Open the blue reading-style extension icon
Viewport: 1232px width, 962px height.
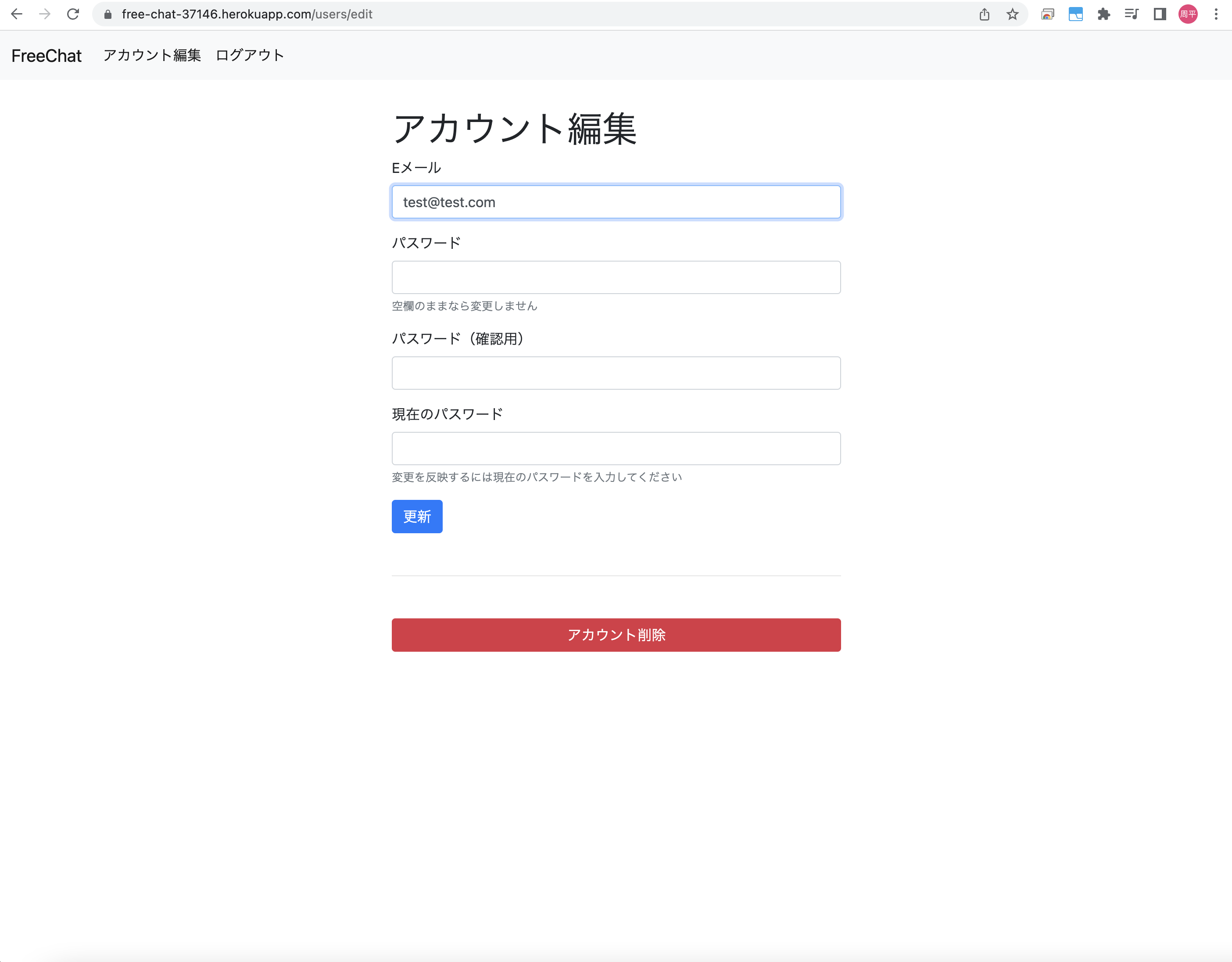click(x=1075, y=14)
